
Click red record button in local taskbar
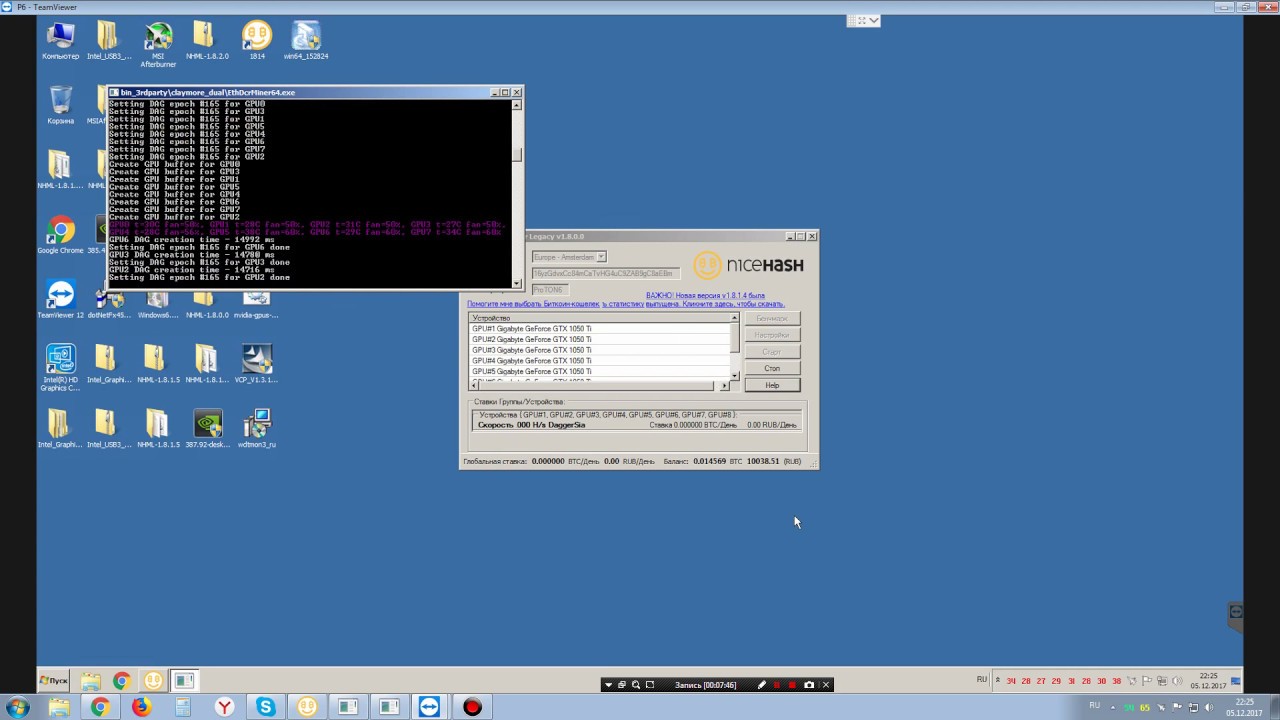pyautogui.click(x=472, y=707)
